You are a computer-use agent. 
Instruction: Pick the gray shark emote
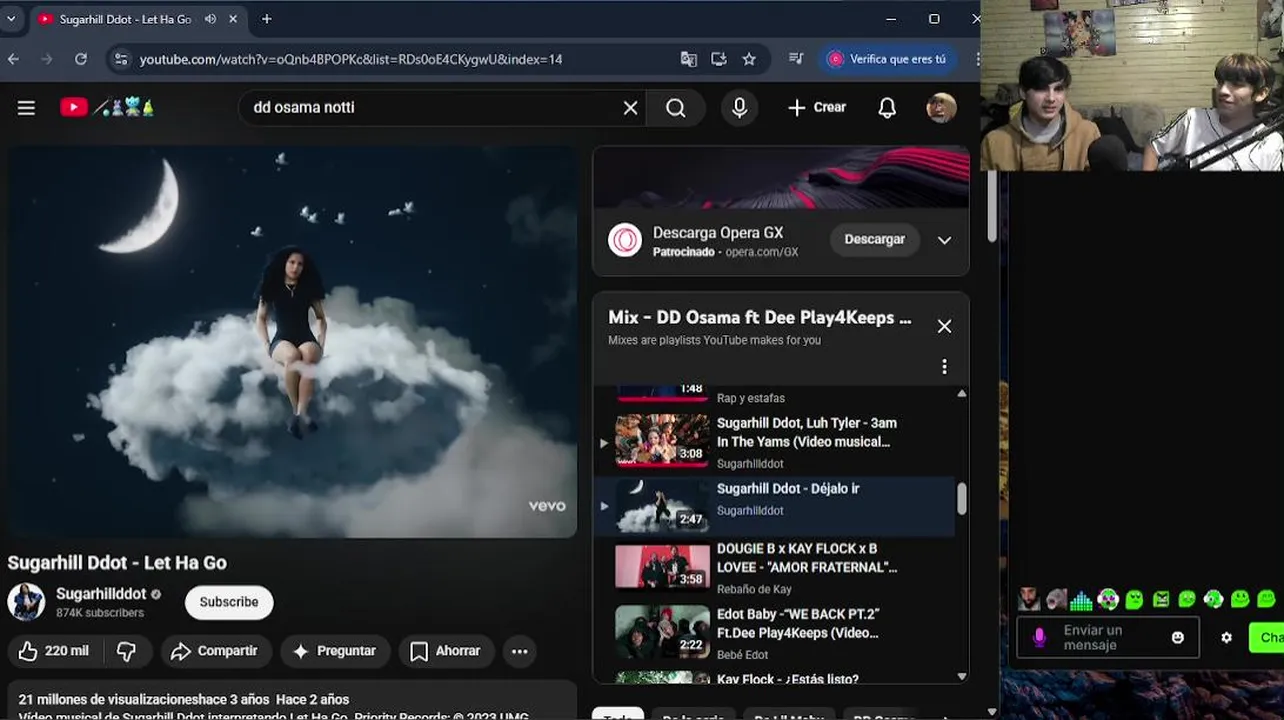1056,600
